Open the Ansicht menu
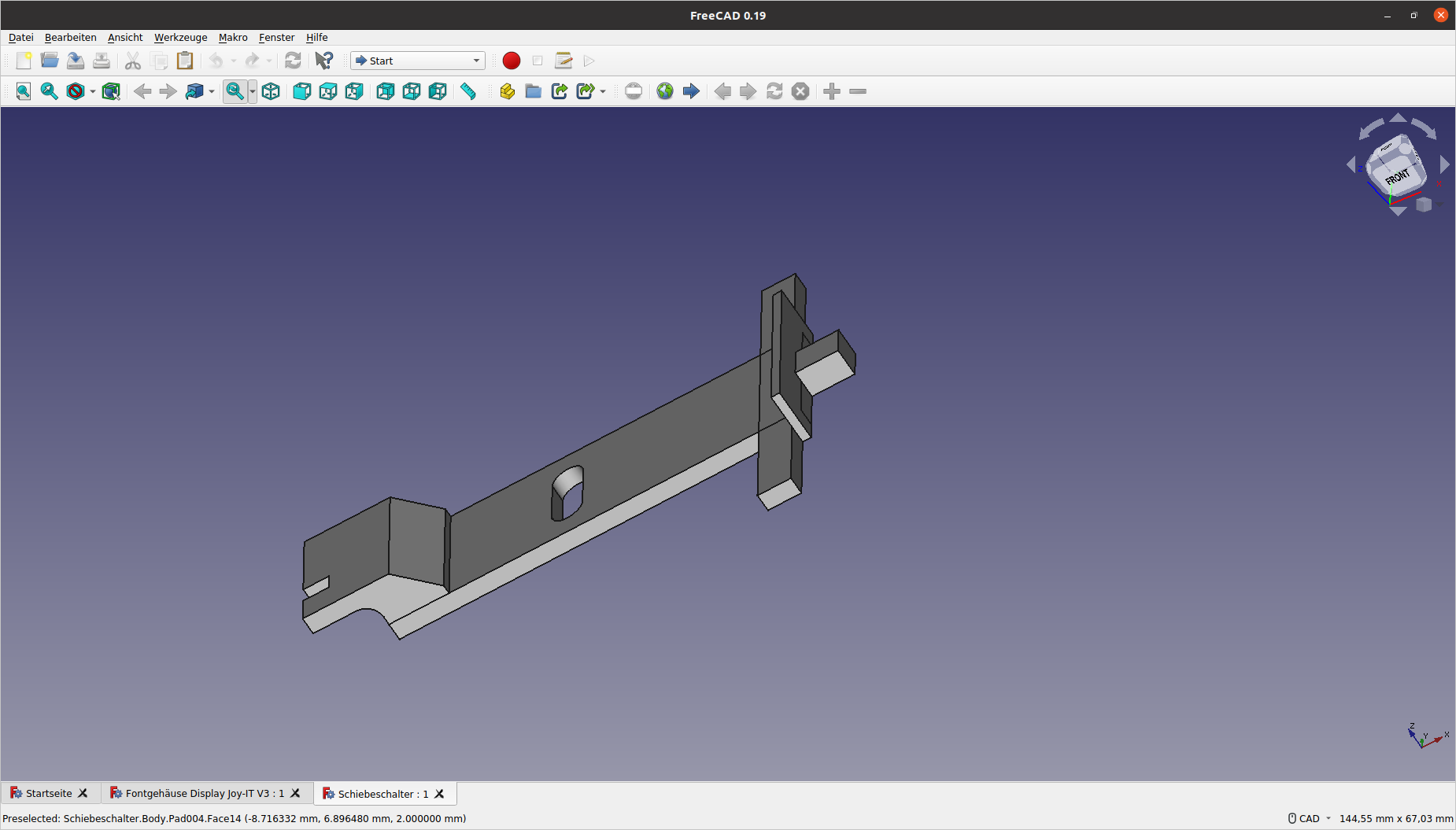The image size is (1456, 830). click(125, 37)
